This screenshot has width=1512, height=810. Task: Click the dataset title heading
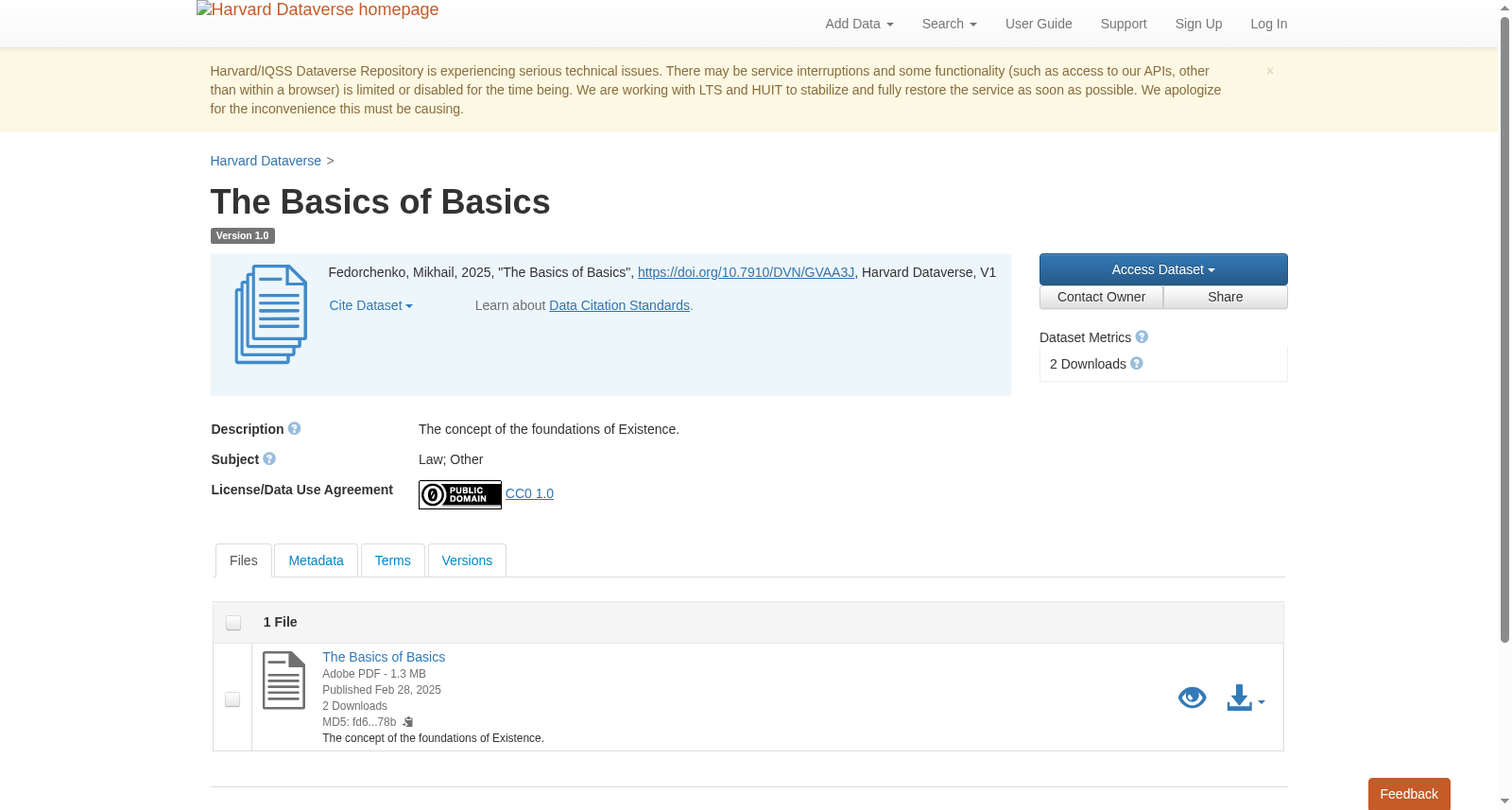pos(380,202)
